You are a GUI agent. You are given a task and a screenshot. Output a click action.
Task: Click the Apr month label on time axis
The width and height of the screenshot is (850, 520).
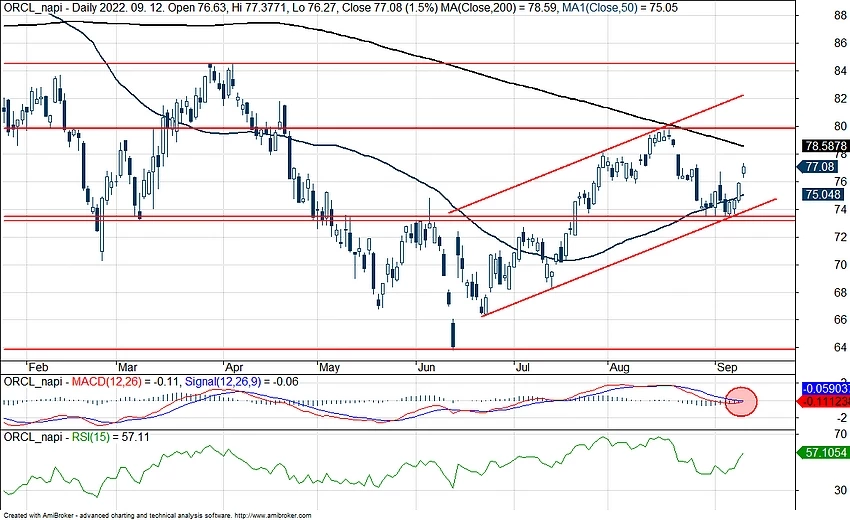234,367
